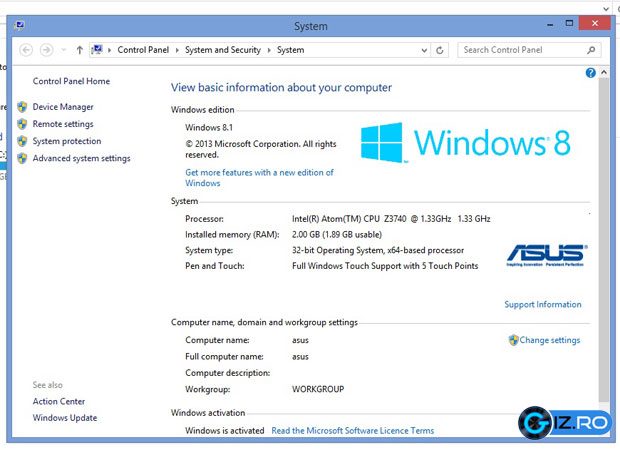The image size is (620, 450).
Task: Click the shield icon beside System protection
Action: 22,141
